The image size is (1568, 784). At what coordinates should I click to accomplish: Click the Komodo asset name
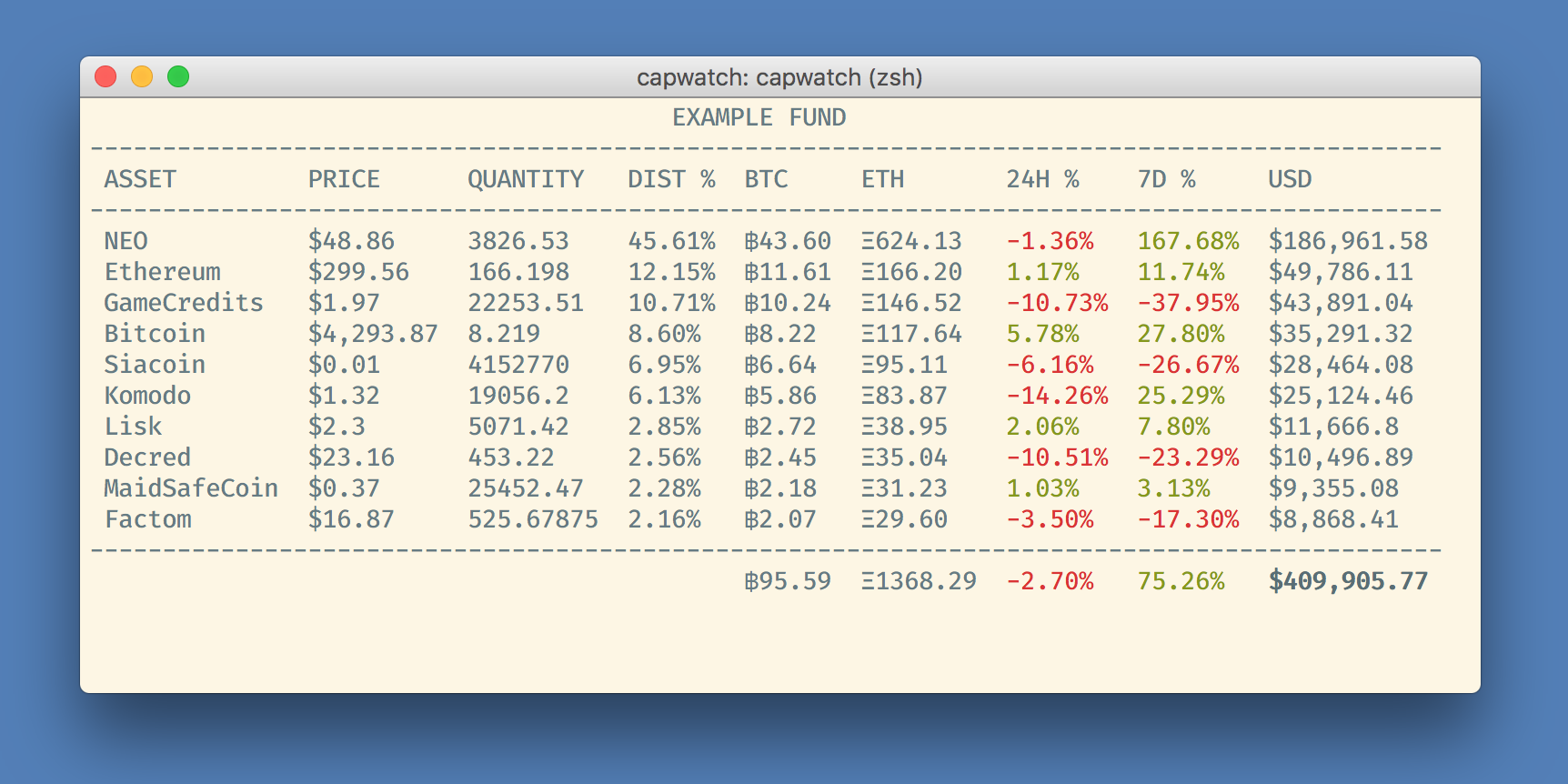147,396
